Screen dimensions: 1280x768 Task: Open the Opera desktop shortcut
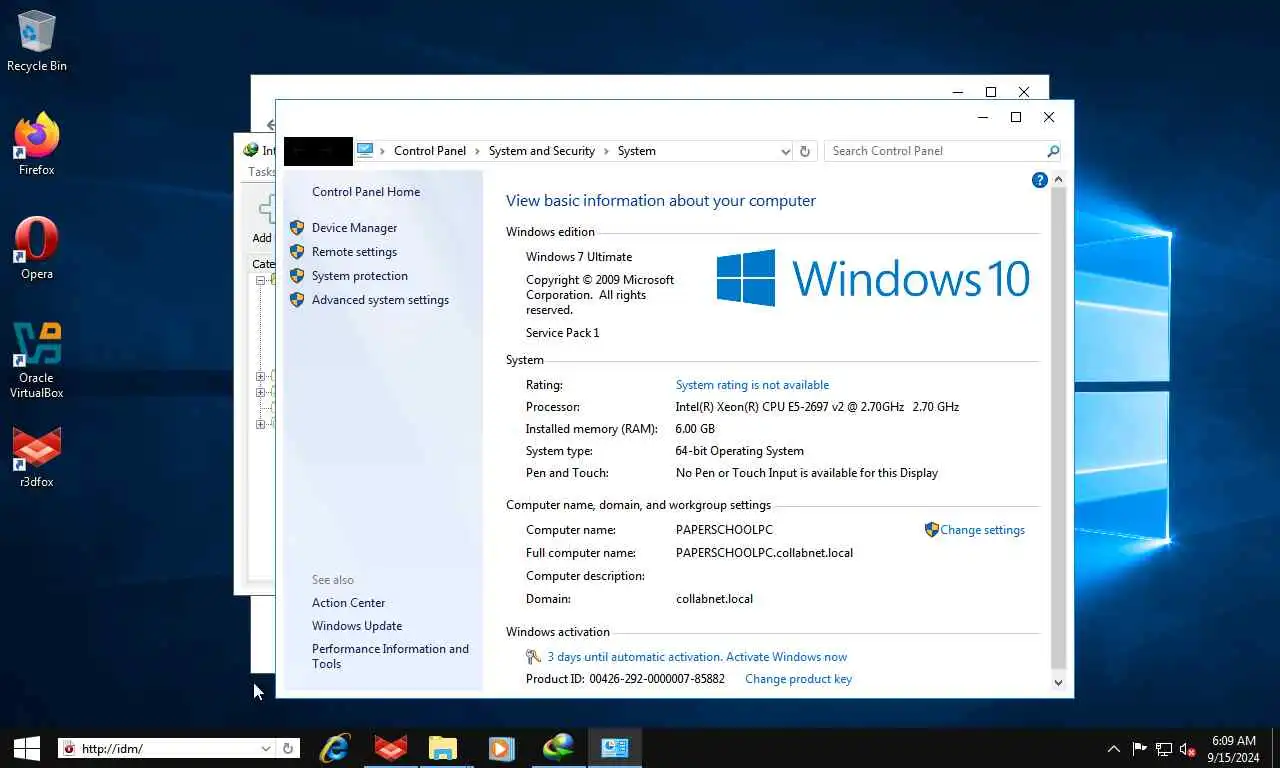pos(37,249)
